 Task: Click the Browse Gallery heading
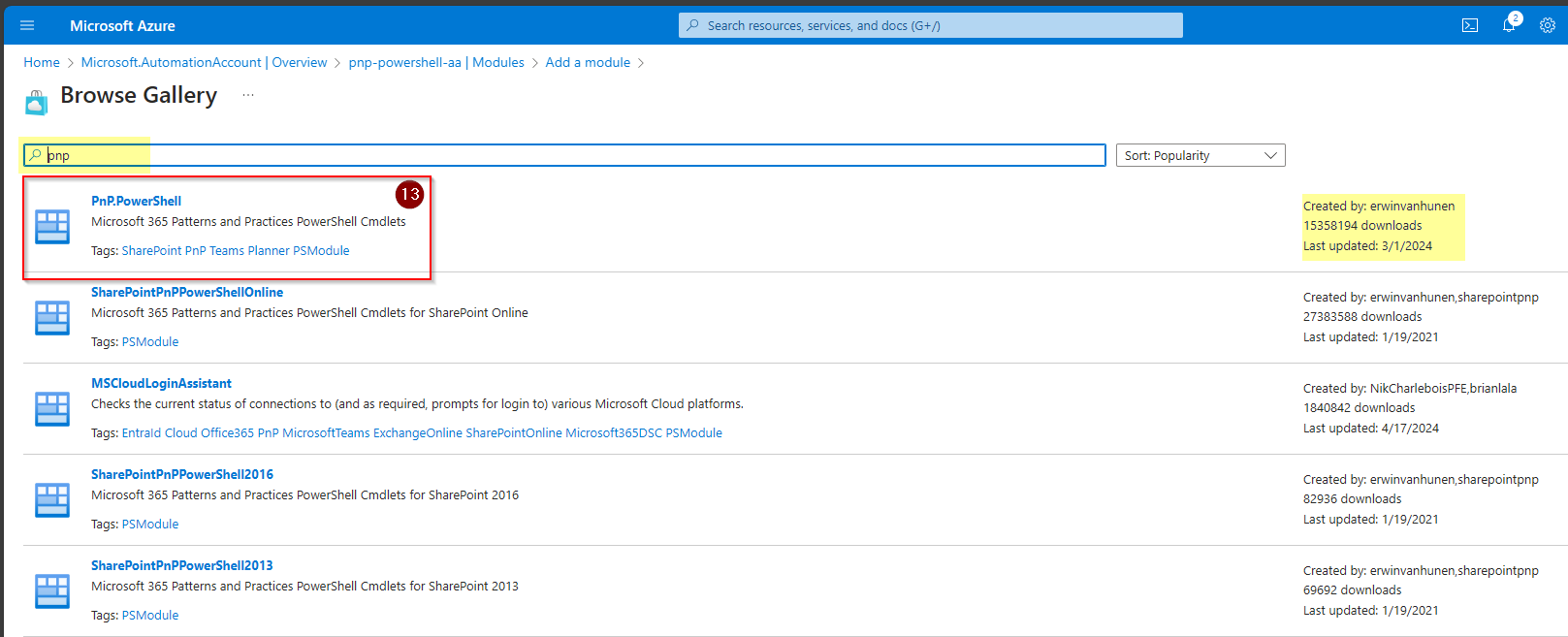click(139, 95)
